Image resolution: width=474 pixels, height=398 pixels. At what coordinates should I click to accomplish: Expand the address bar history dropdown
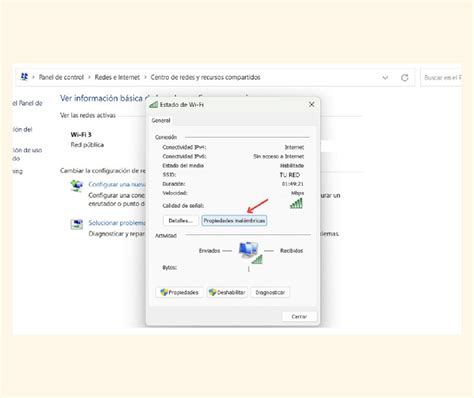tap(385, 78)
